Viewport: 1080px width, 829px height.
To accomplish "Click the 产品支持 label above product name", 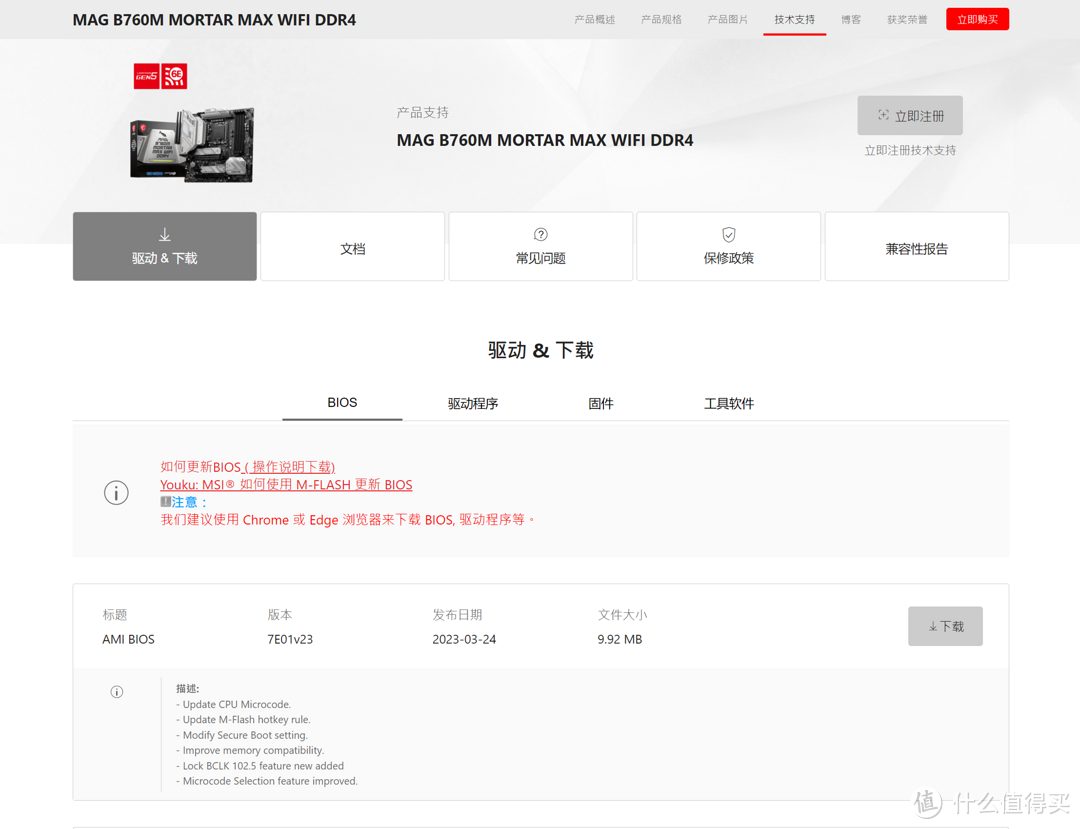I will pos(422,112).
